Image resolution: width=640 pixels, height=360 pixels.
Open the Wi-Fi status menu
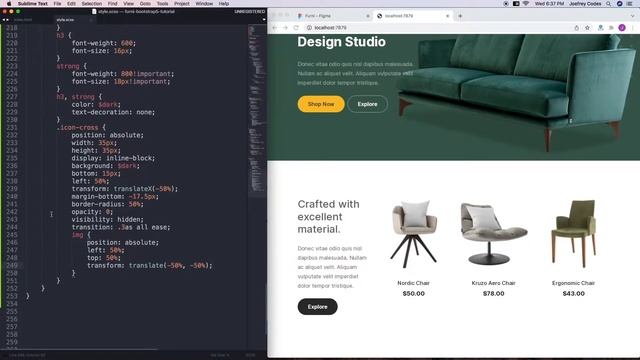[x=526, y=4]
